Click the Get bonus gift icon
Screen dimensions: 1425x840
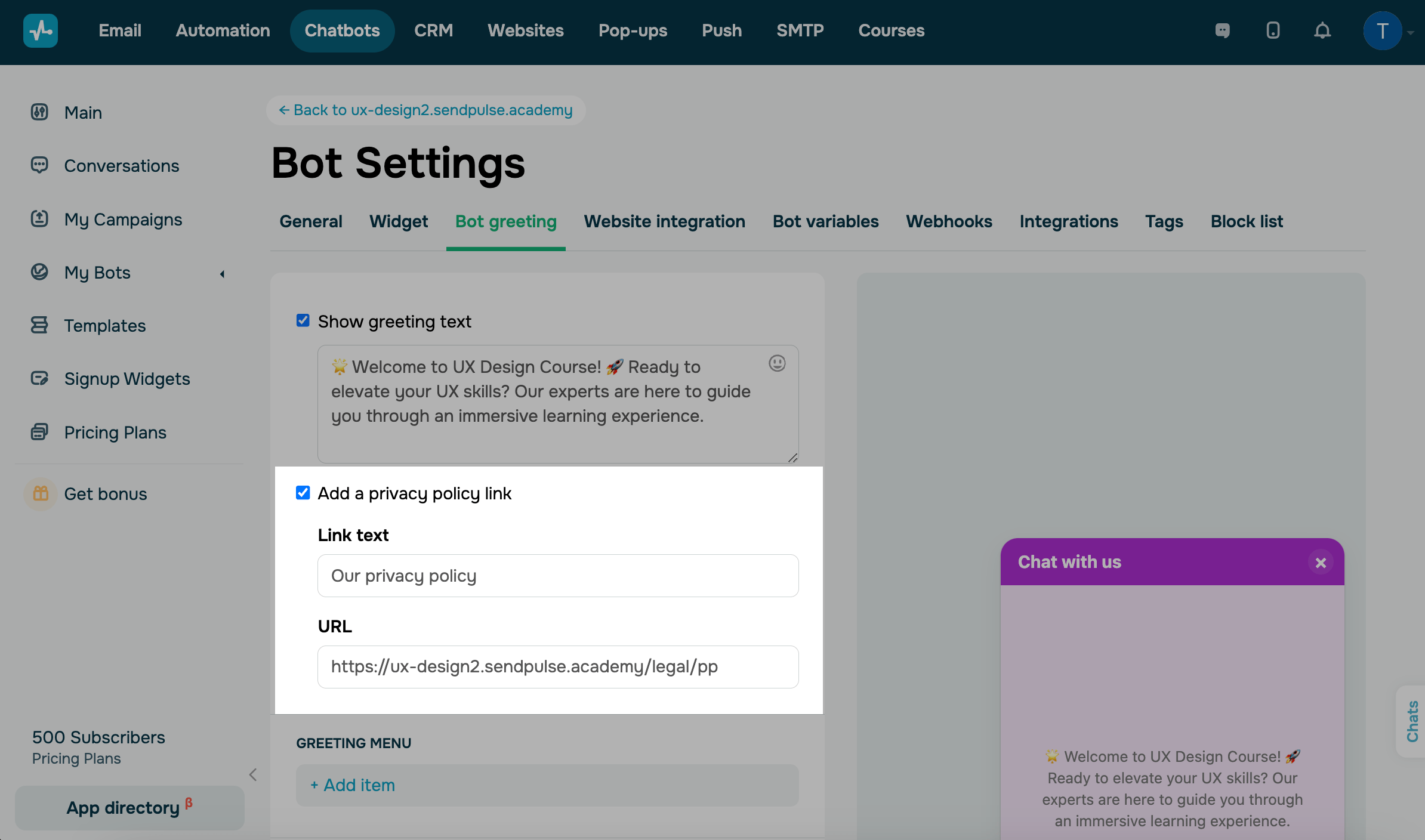coord(41,493)
